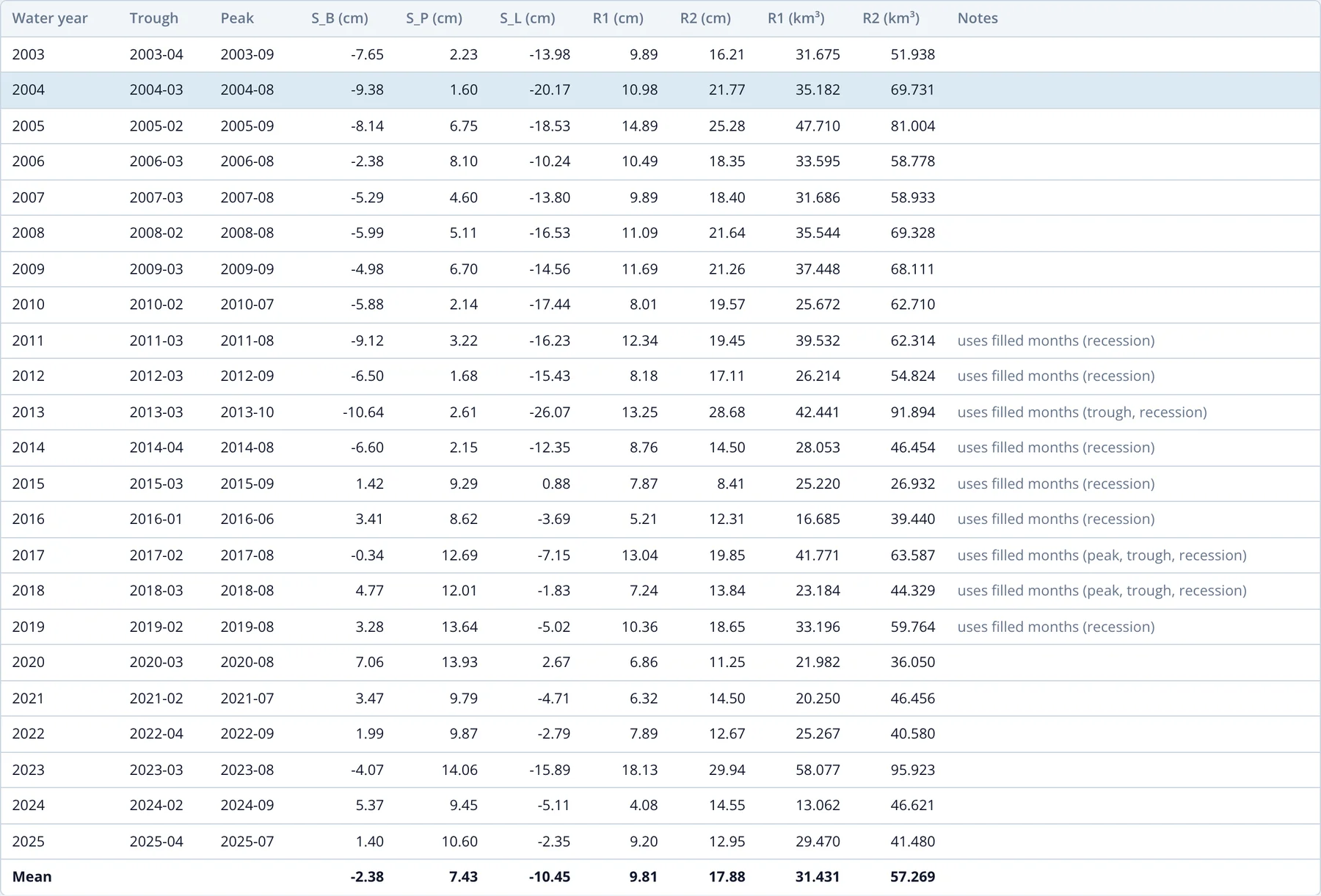This screenshot has width=1321, height=896.
Task: Click trough cell 2016-01
Action: pos(156,519)
